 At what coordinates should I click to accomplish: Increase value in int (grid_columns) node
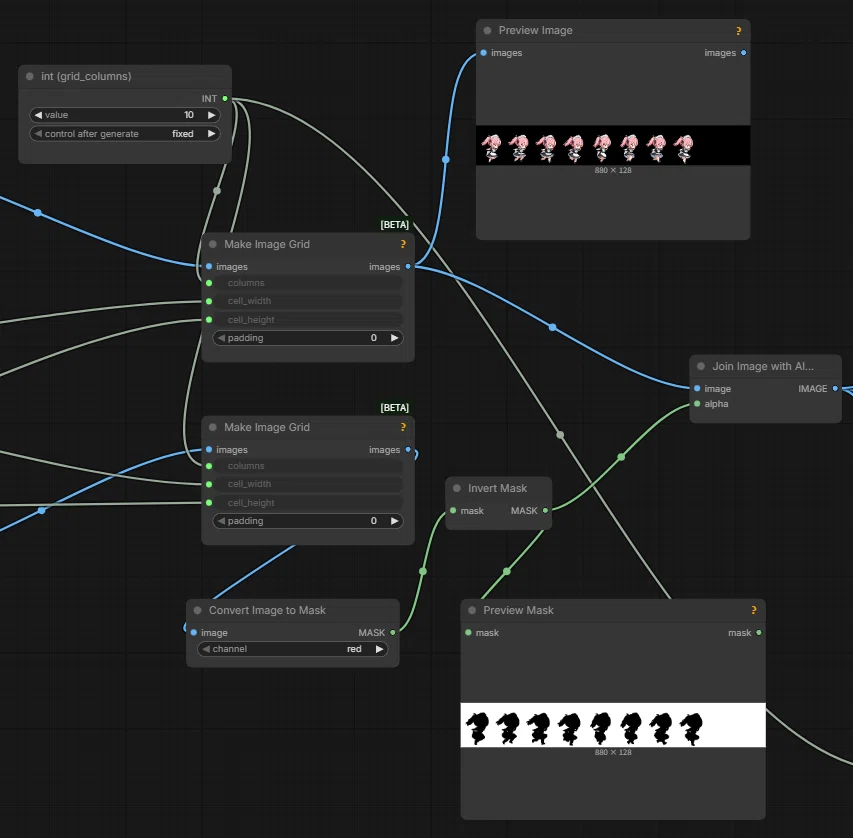pos(212,115)
